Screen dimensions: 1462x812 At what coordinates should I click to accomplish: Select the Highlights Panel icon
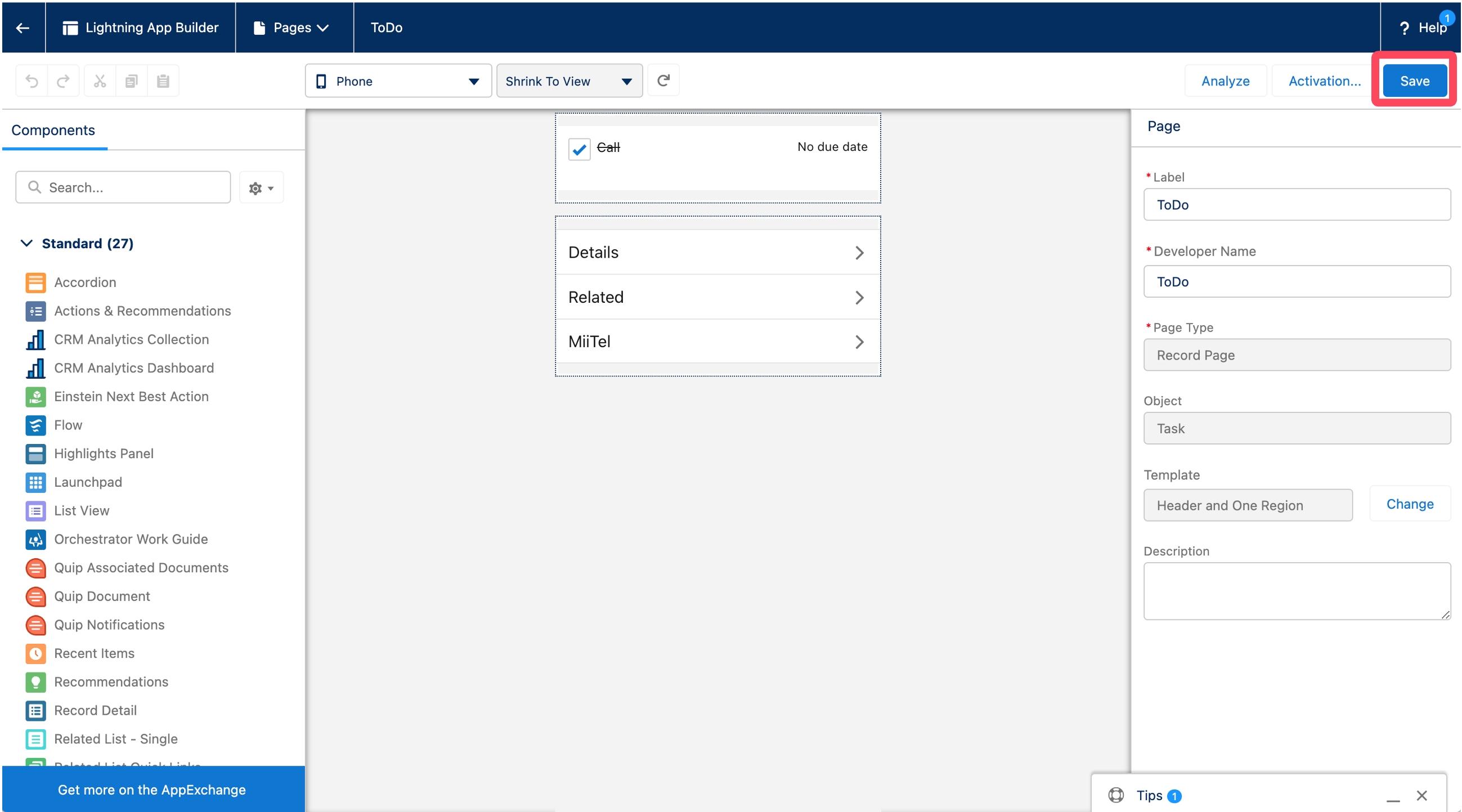tap(36, 454)
